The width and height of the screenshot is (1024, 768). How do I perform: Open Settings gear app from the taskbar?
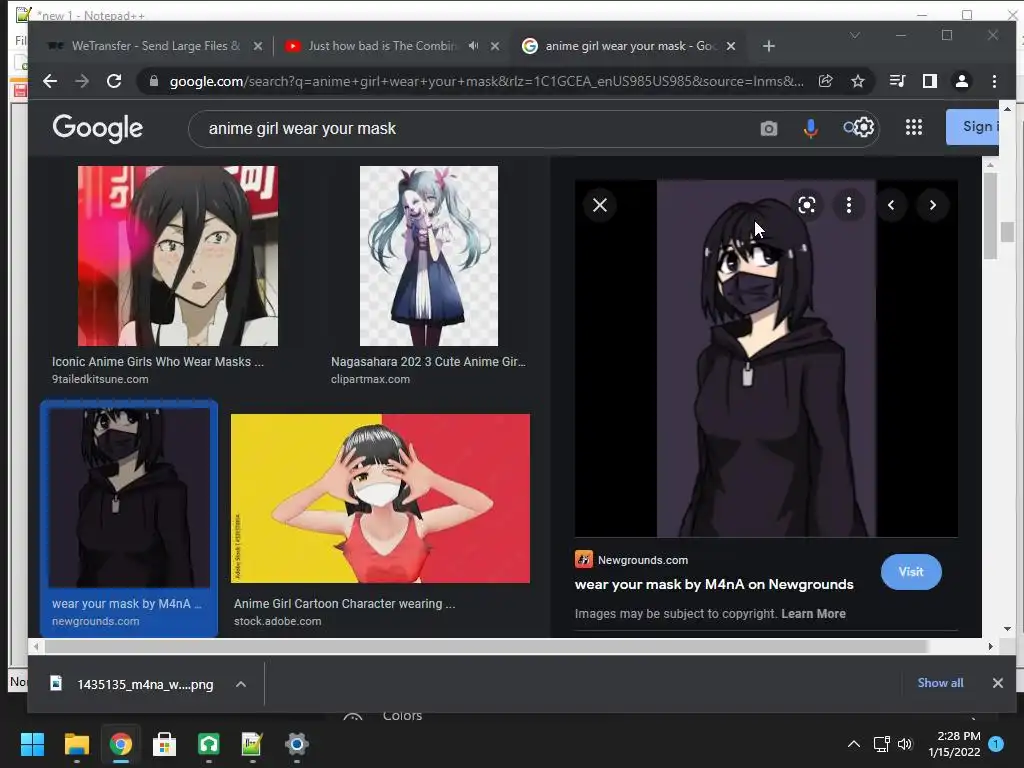pyautogui.click(x=296, y=744)
